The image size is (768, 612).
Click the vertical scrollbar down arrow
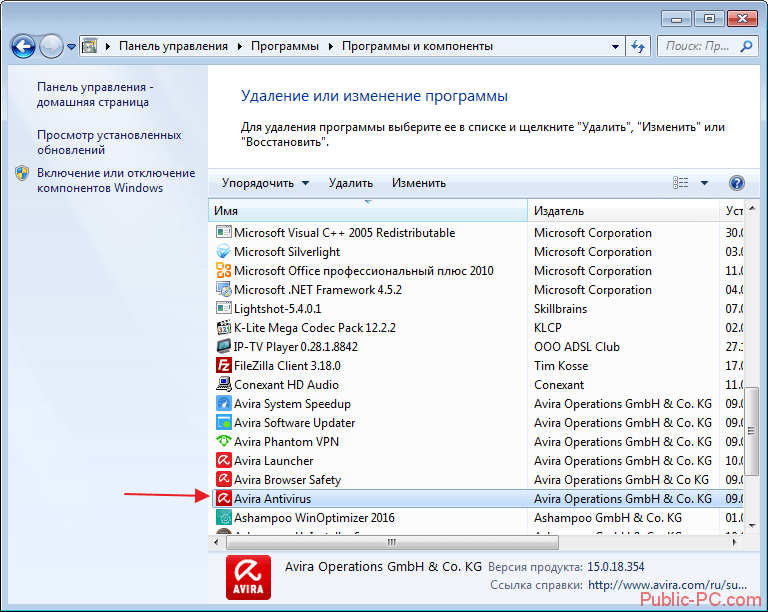pyautogui.click(x=752, y=526)
